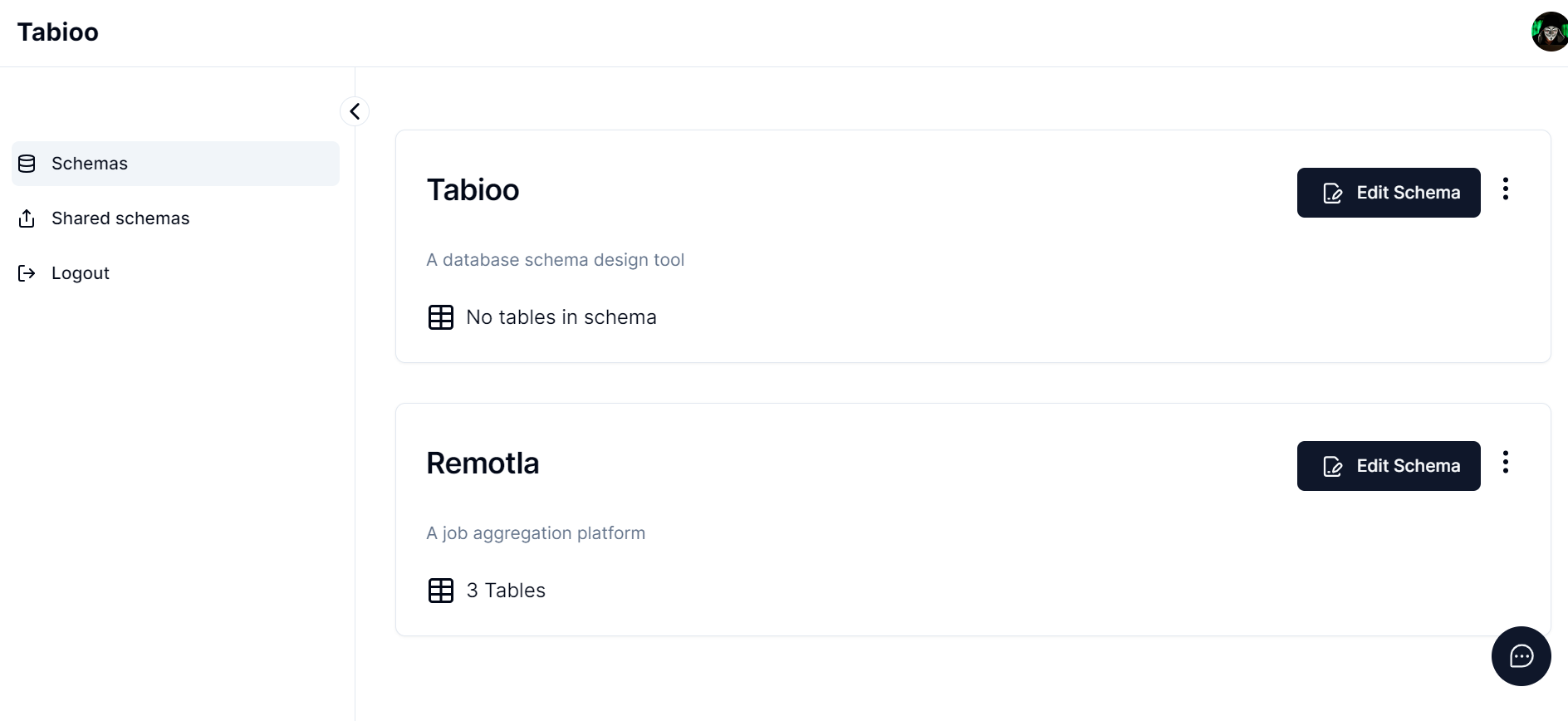The height and width of the screenshot is (721, 1568).
Task: Select Logout in the sidebar
Action: (175, 273)
